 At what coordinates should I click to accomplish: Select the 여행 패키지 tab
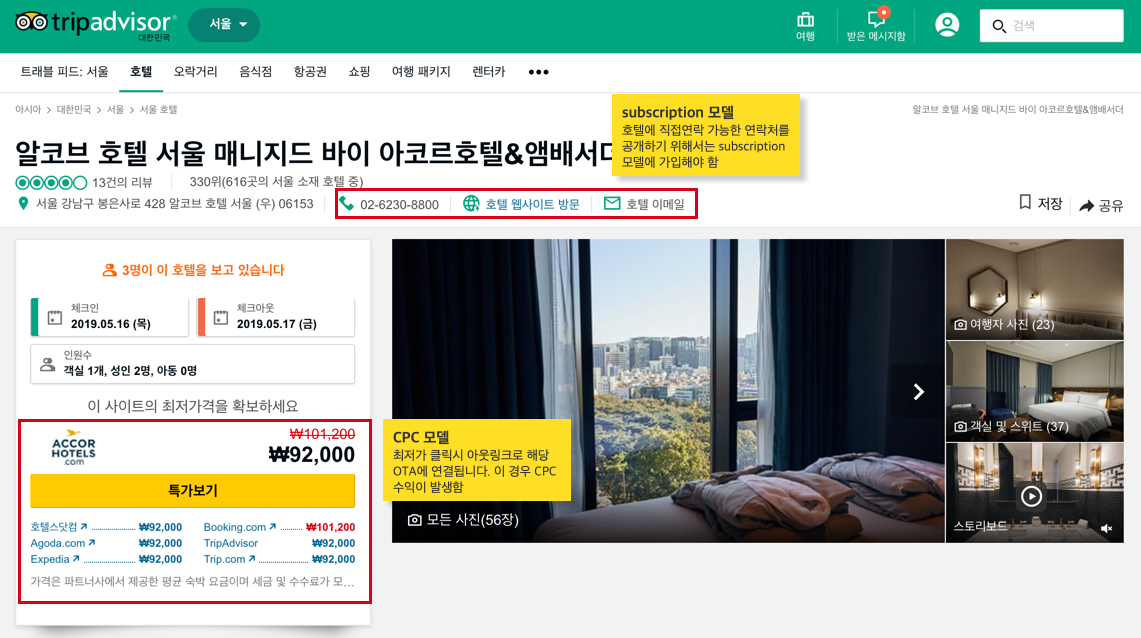(x=421, y=72)
